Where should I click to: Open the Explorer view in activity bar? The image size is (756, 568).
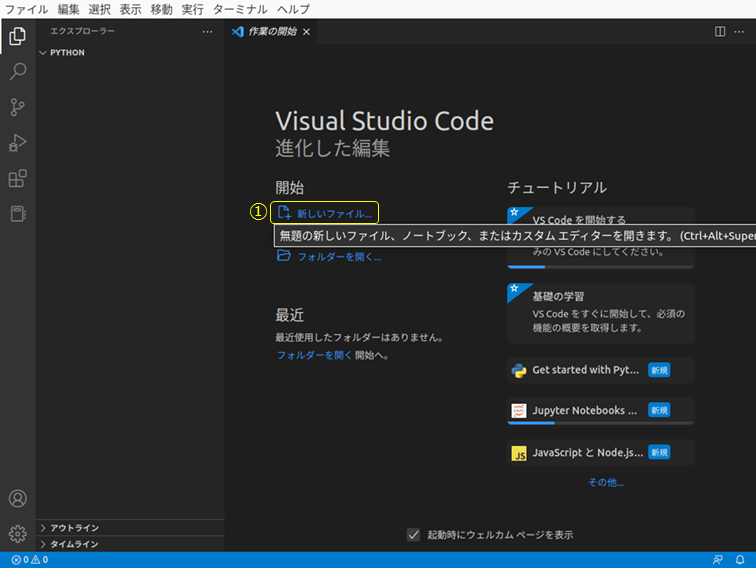(17, 37)
